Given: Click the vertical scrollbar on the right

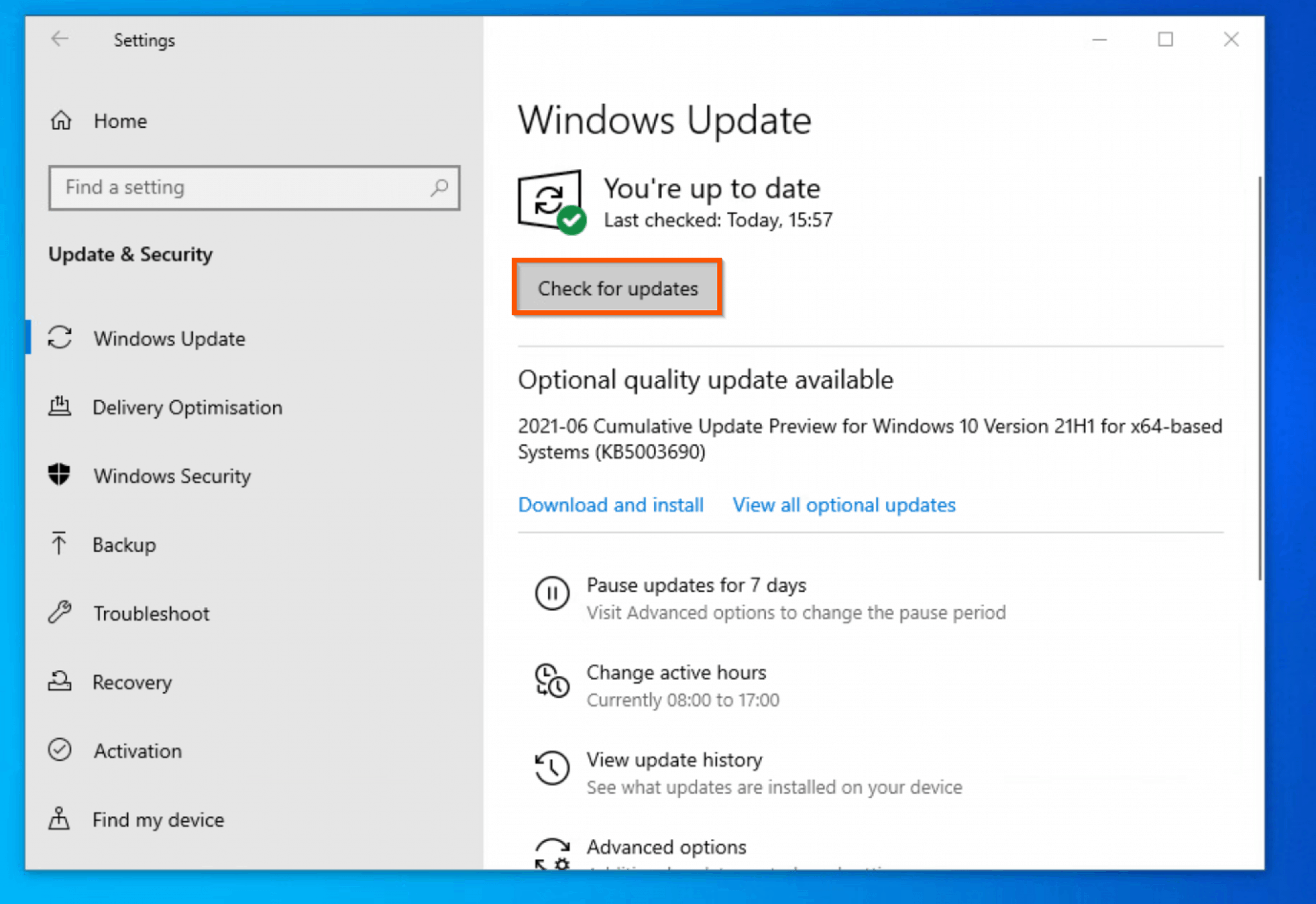Looking at the screenshot, I should [1259, 379].
